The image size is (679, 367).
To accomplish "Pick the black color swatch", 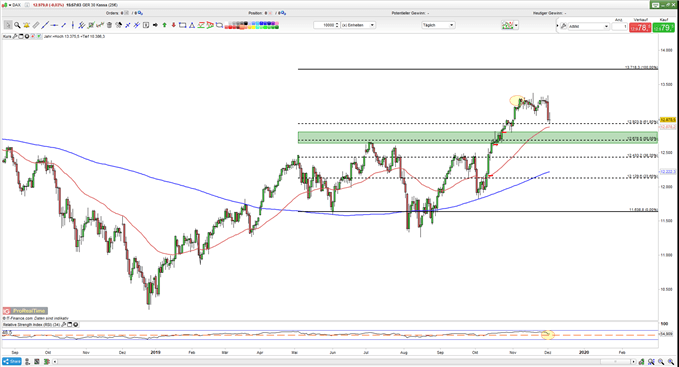I will click(x=246, y=23).
